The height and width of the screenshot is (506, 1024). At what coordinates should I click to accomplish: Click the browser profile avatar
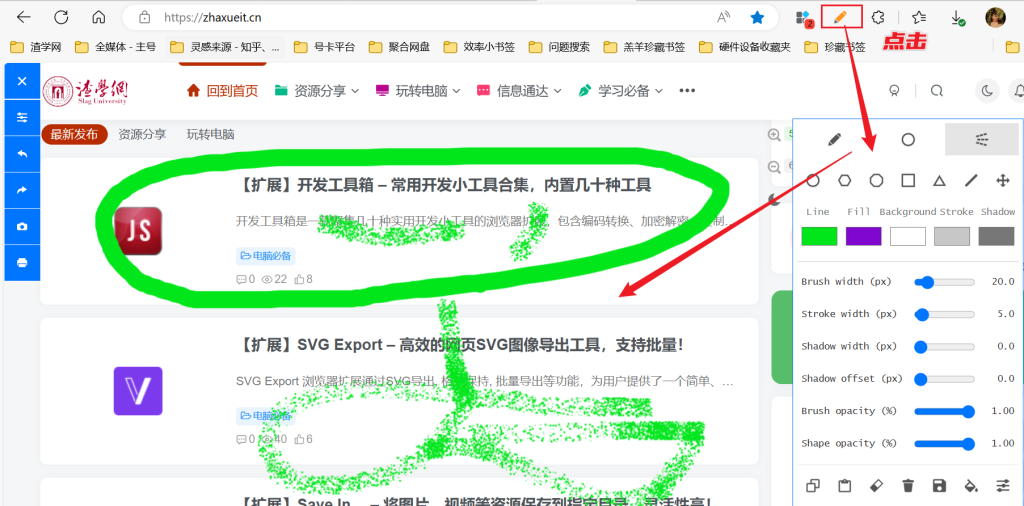click(995, 18)
